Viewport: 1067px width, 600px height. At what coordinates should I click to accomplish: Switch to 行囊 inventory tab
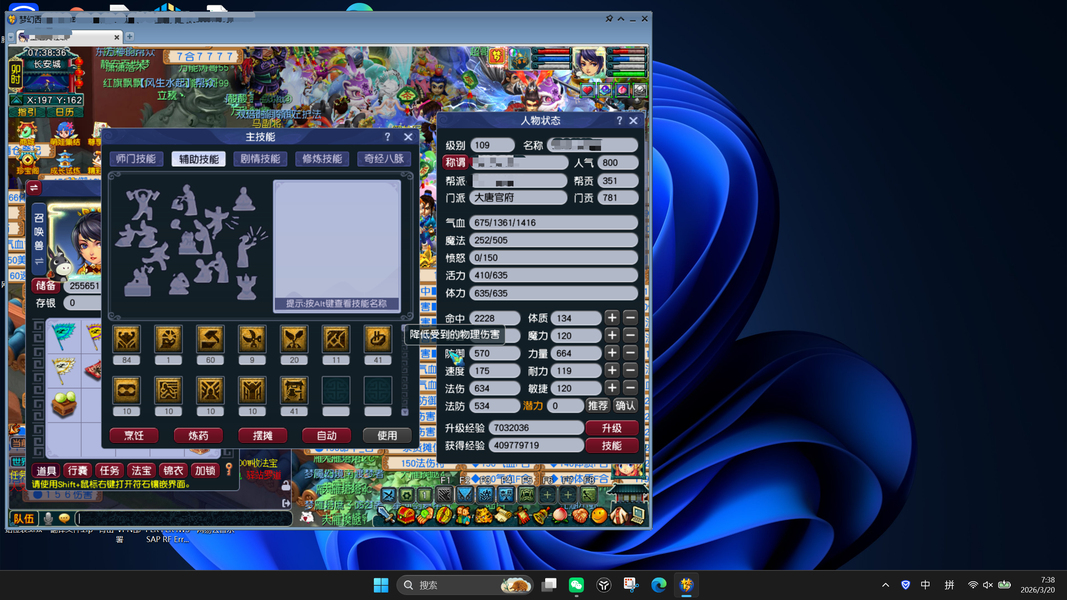(78, 470)
